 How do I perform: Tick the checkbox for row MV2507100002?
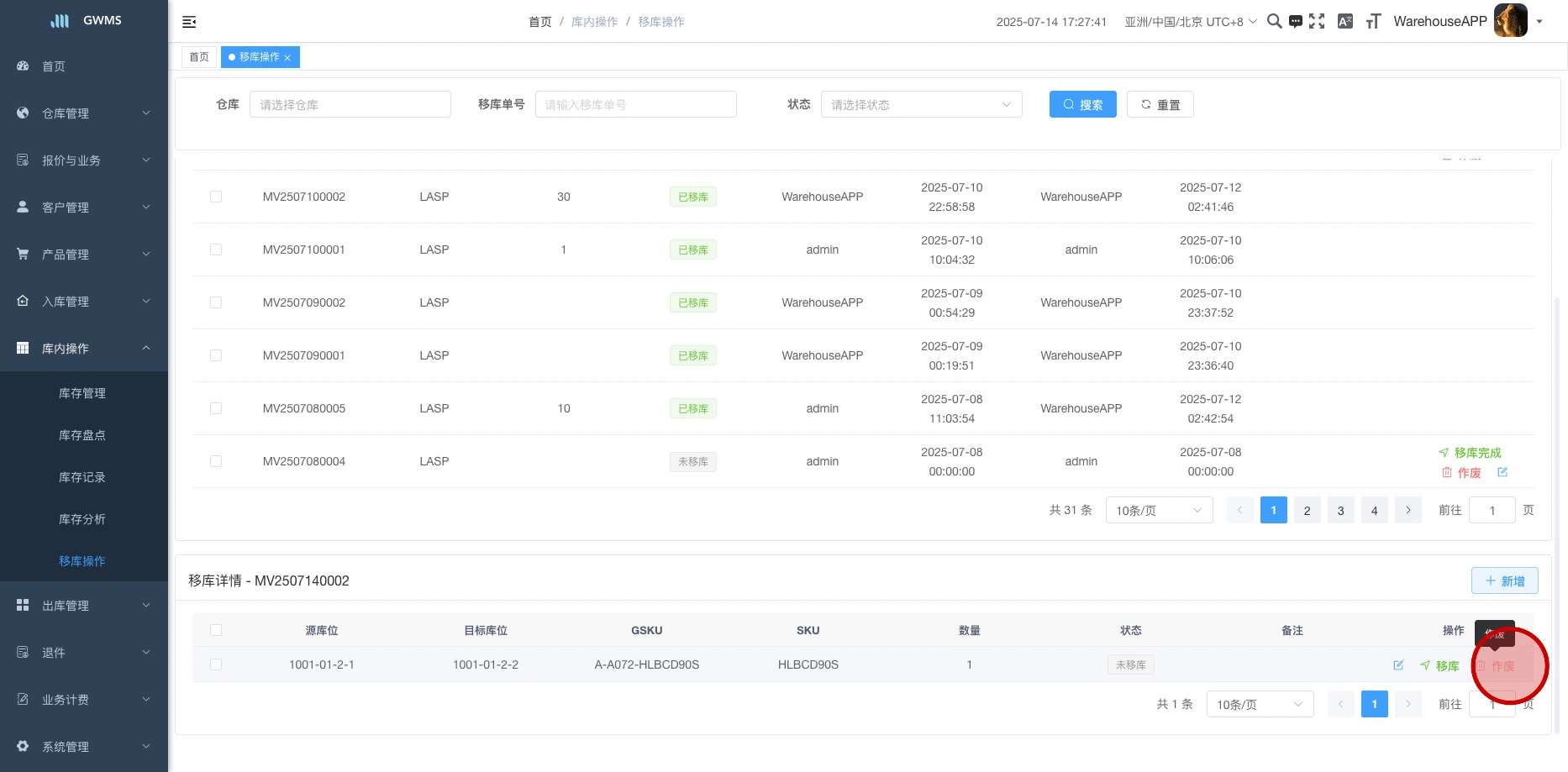(x=216, y=197)
